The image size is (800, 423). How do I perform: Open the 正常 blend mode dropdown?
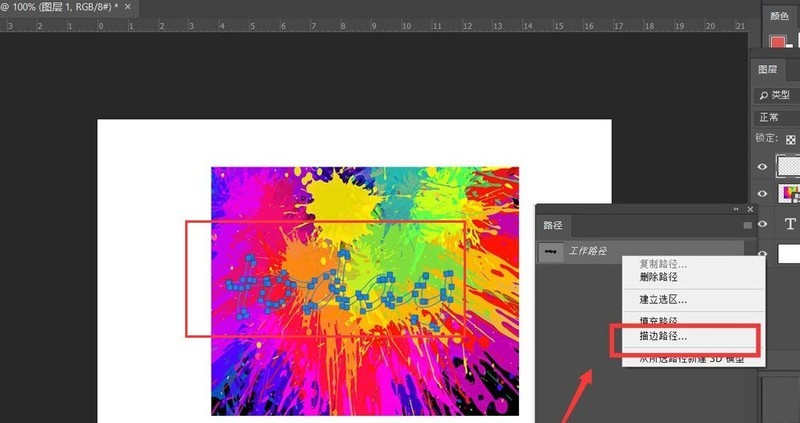click(x=777, y=118)
